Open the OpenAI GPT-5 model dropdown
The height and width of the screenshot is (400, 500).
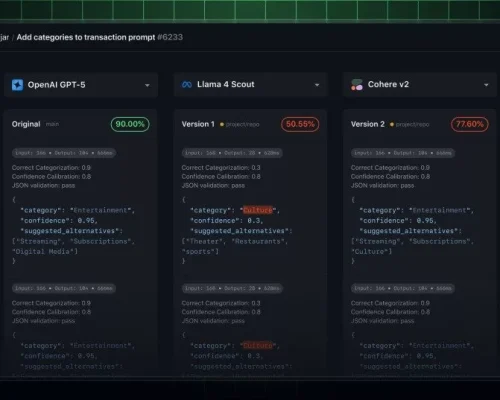point(81,85)
